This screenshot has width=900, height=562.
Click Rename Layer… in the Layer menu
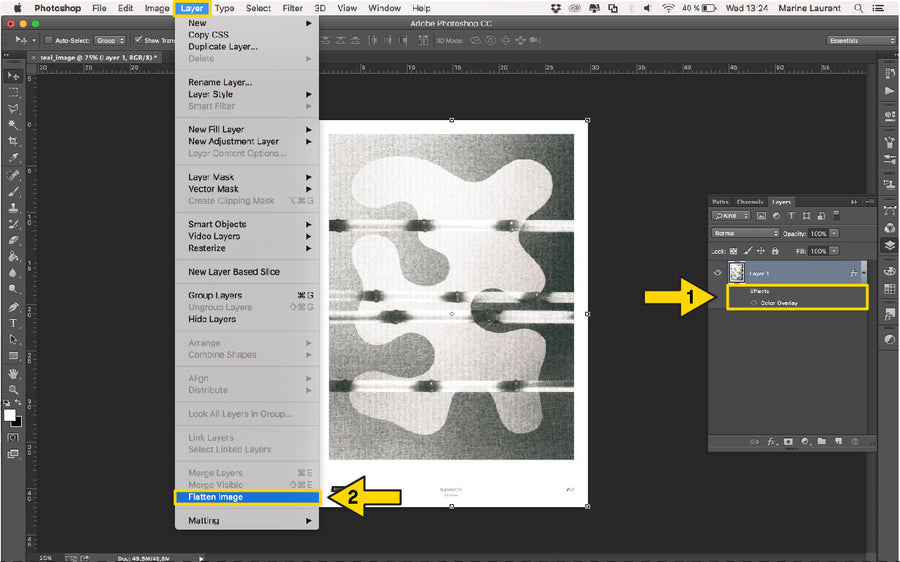tap(220, 82)
